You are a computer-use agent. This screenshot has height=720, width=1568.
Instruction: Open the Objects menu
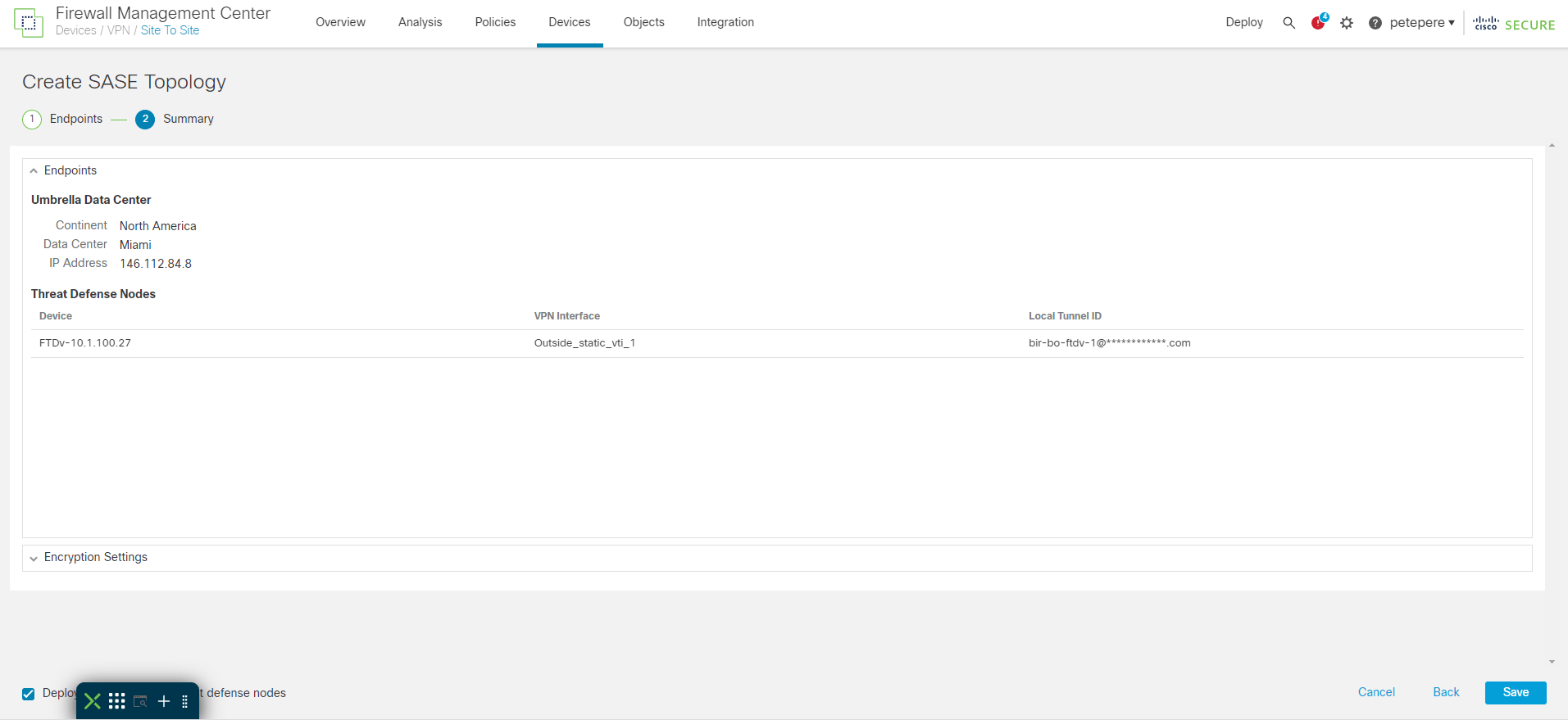point(644,22)
